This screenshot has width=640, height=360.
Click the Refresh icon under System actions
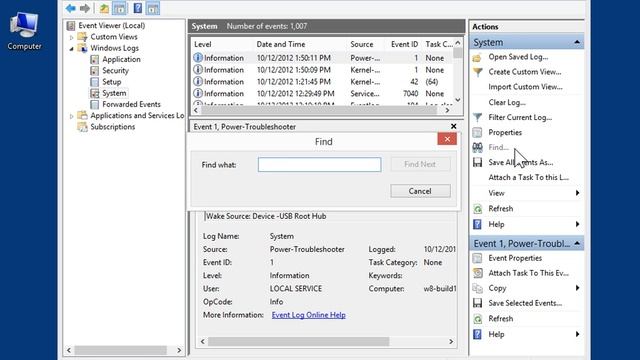point(477,209)
